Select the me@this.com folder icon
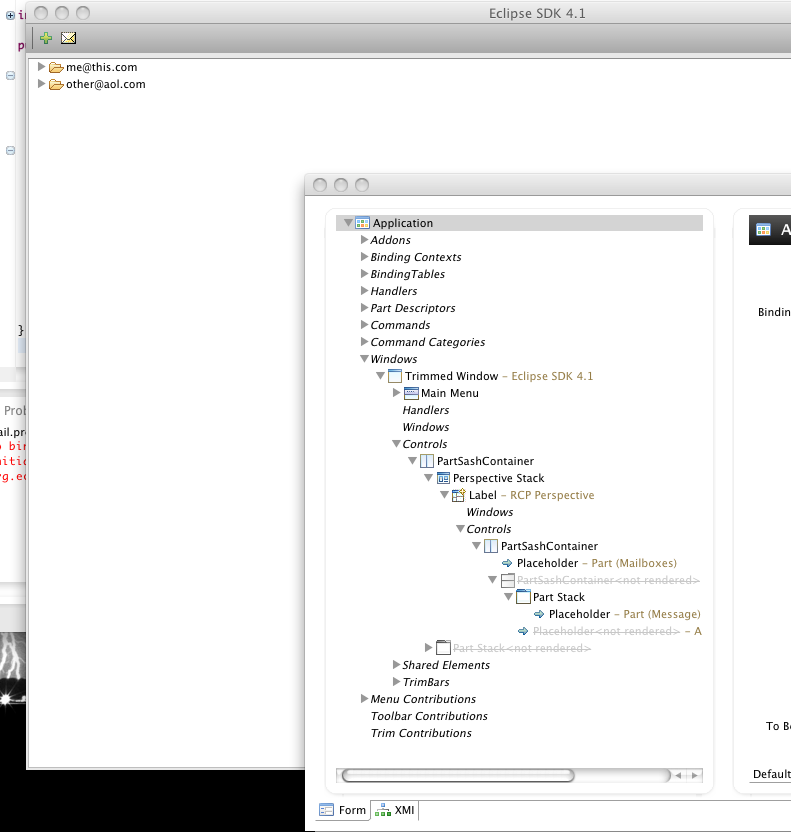Image resolution: width=791 pixels, height=832 pixels. (x=56, y=67)
